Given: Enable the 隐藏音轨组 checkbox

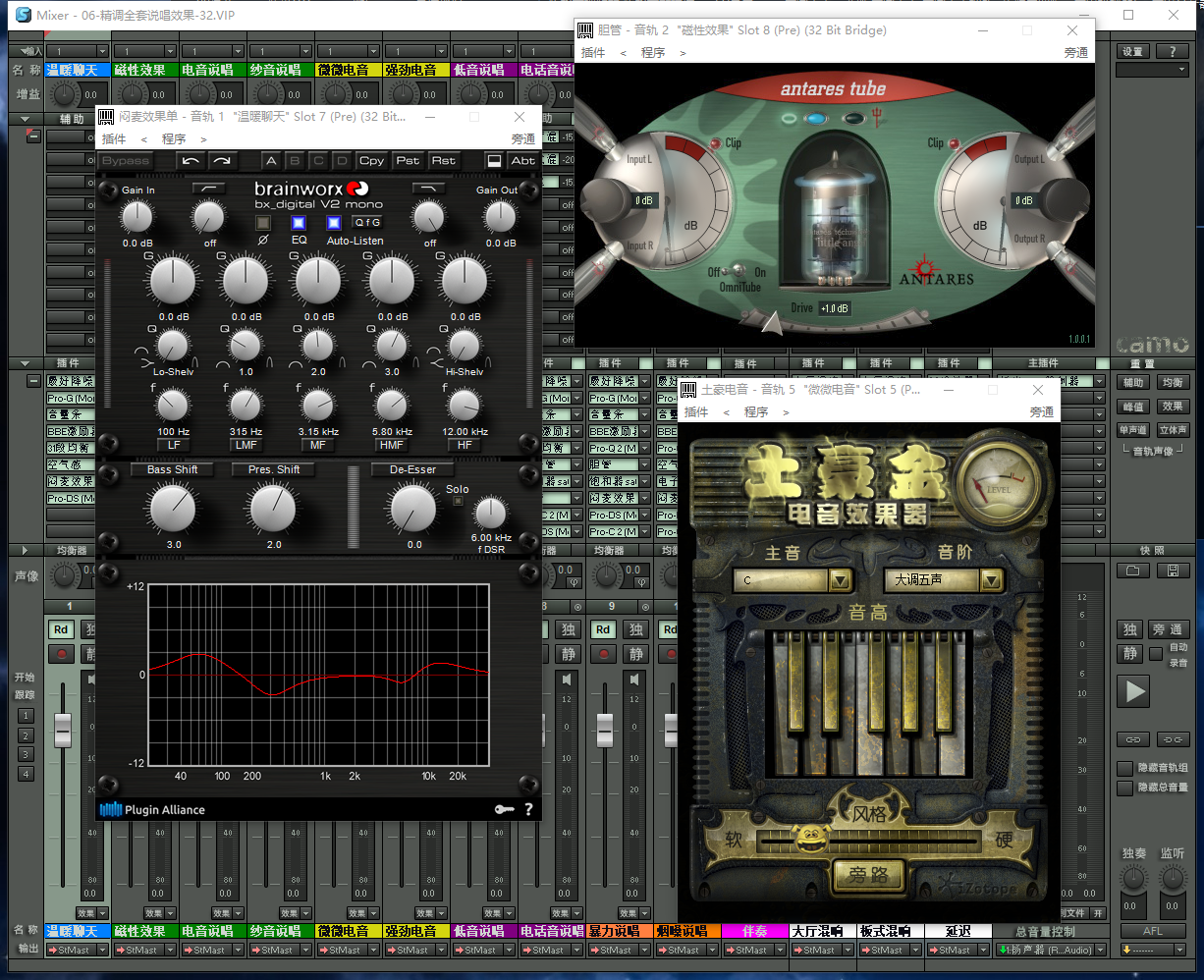Looking at the screenshot, I should [x=1125, y=768].
